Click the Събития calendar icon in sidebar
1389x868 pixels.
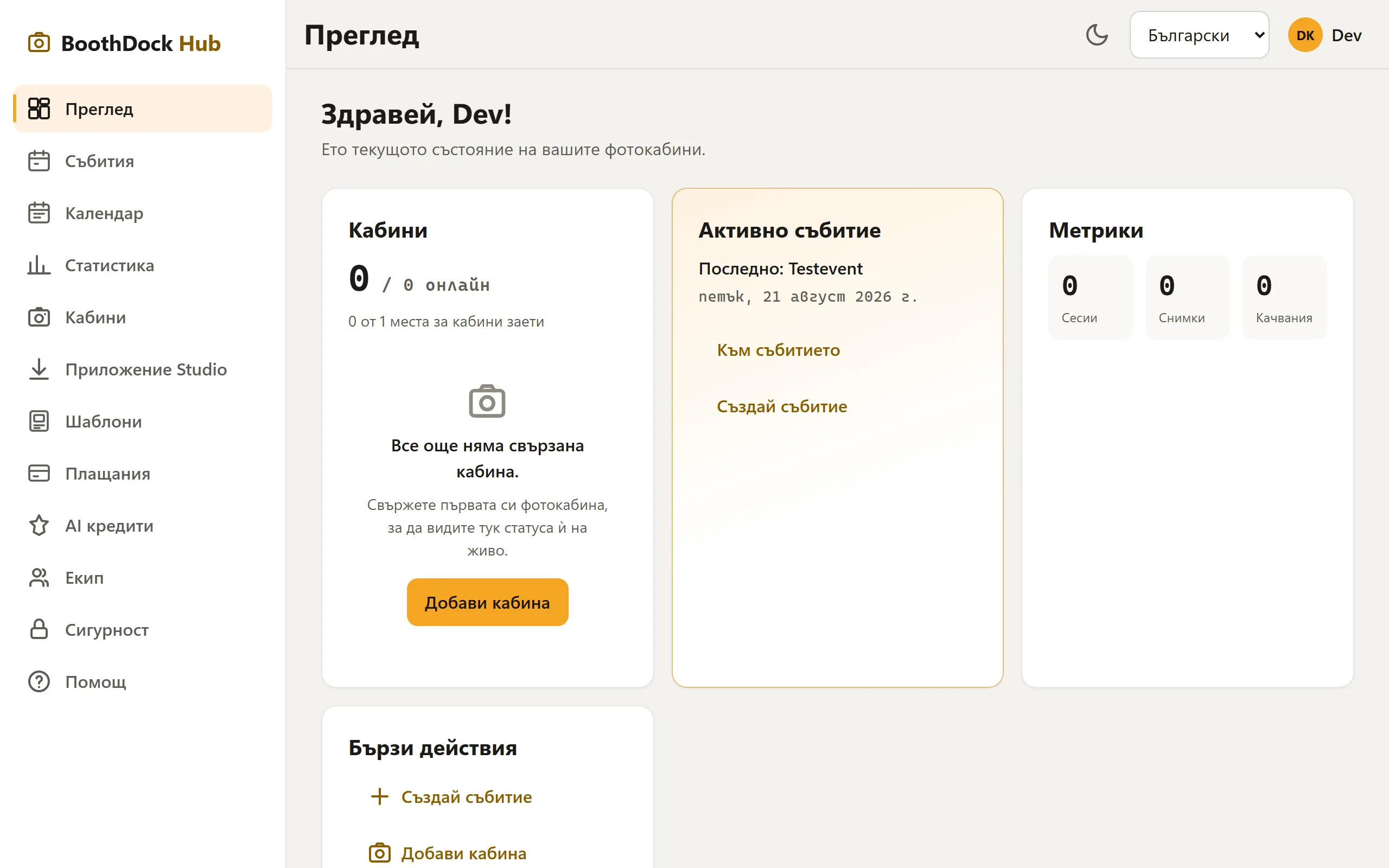[x=39, y=161]
